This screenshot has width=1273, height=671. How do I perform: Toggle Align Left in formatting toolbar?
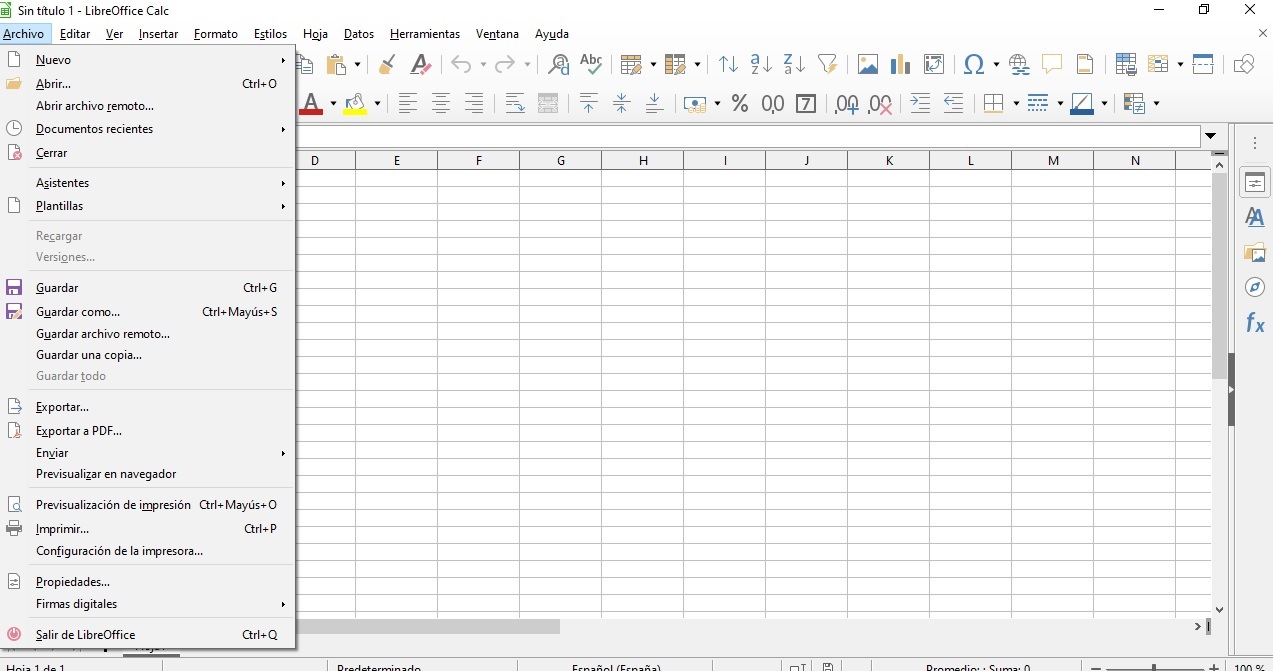click(408, 103)
